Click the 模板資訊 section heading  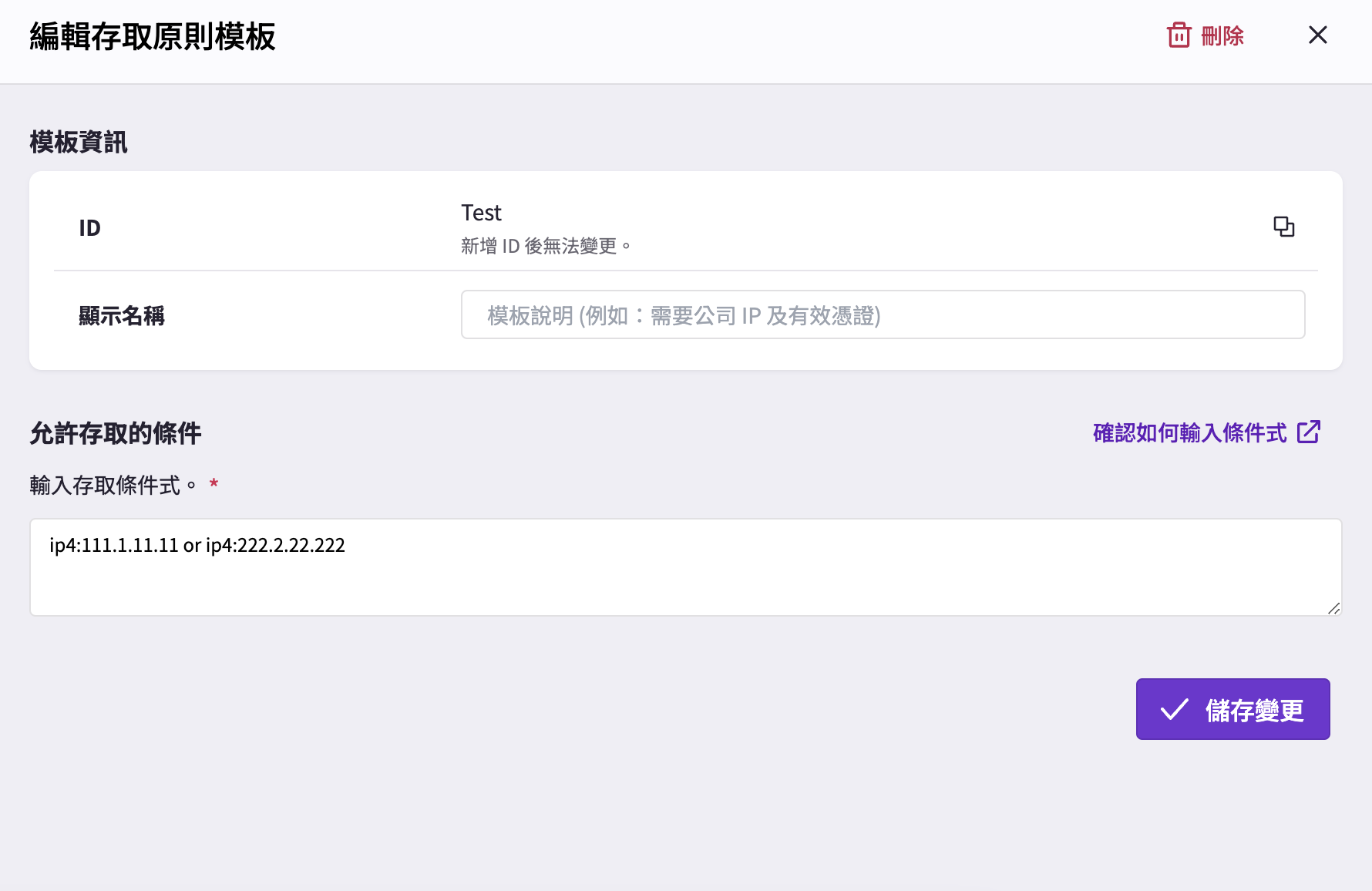click(x=79, y=143)
